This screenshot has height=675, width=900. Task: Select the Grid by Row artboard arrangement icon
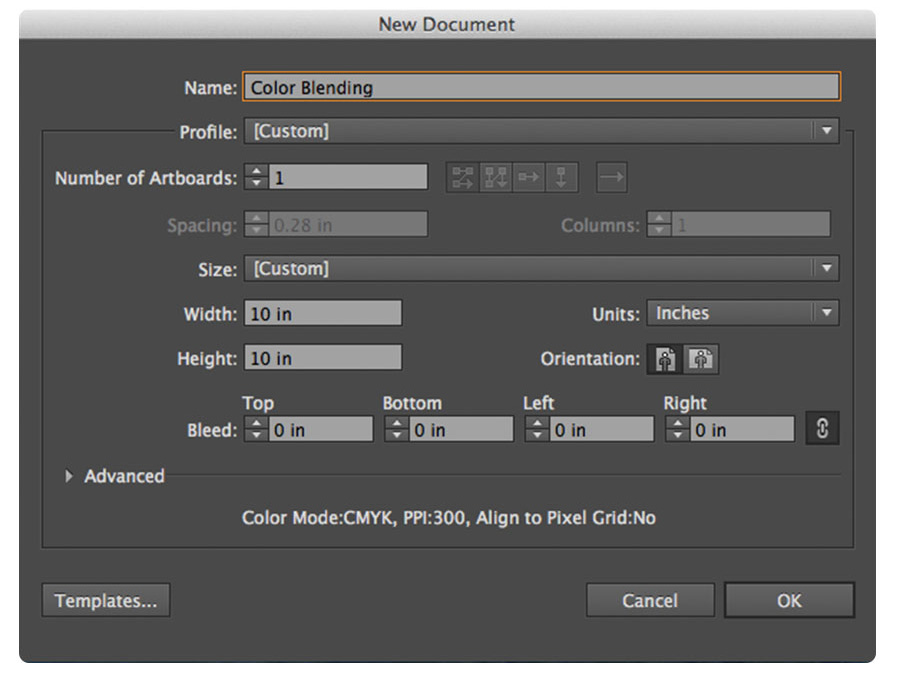click(463, 178)
